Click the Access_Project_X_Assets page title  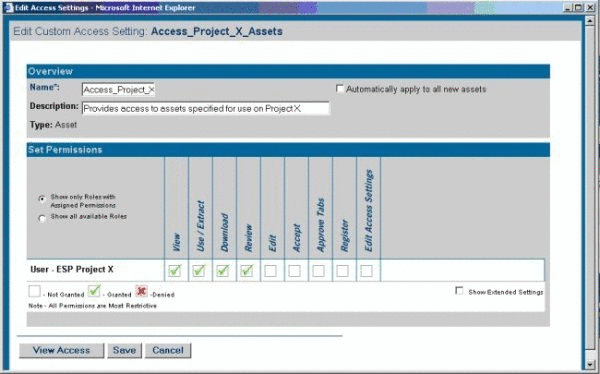(217, 31)
